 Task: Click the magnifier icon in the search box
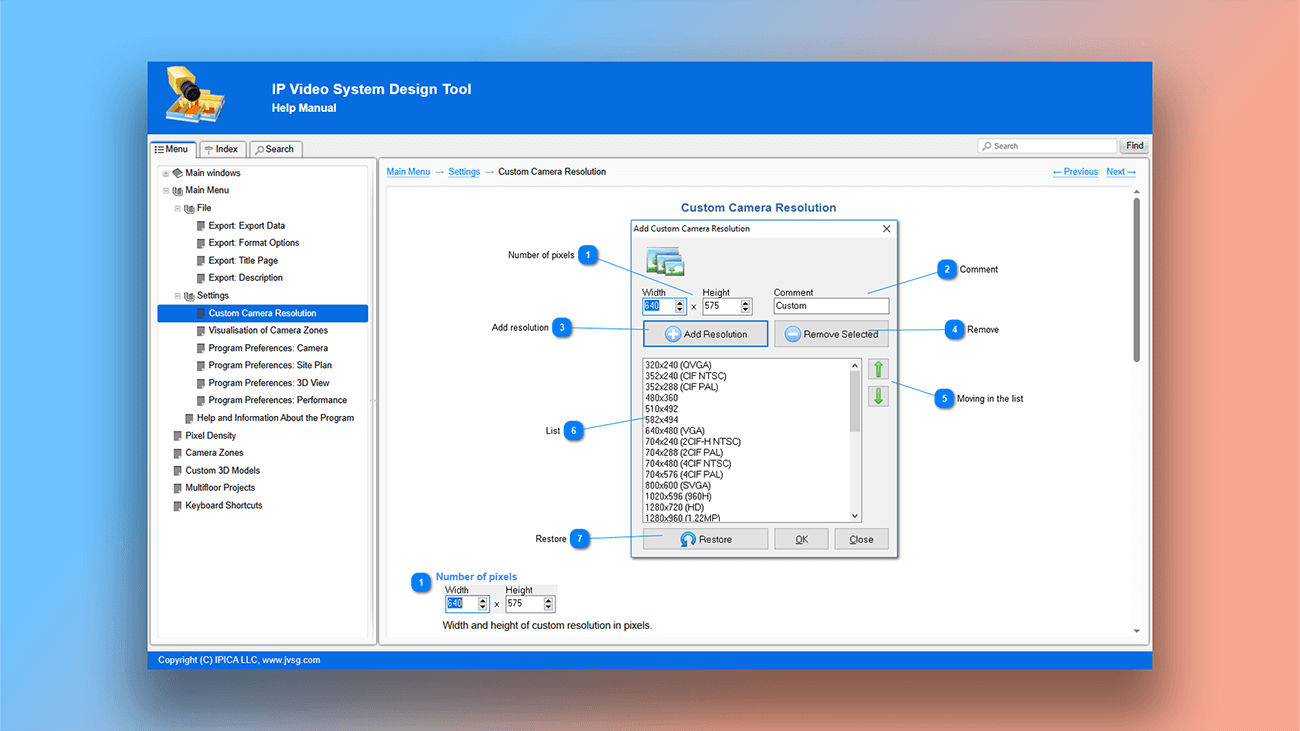point(987,145)
